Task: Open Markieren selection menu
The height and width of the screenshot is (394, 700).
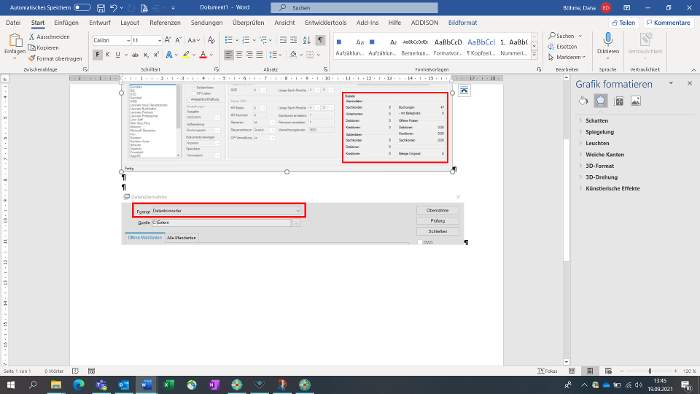Action: [x=567, y=57]
